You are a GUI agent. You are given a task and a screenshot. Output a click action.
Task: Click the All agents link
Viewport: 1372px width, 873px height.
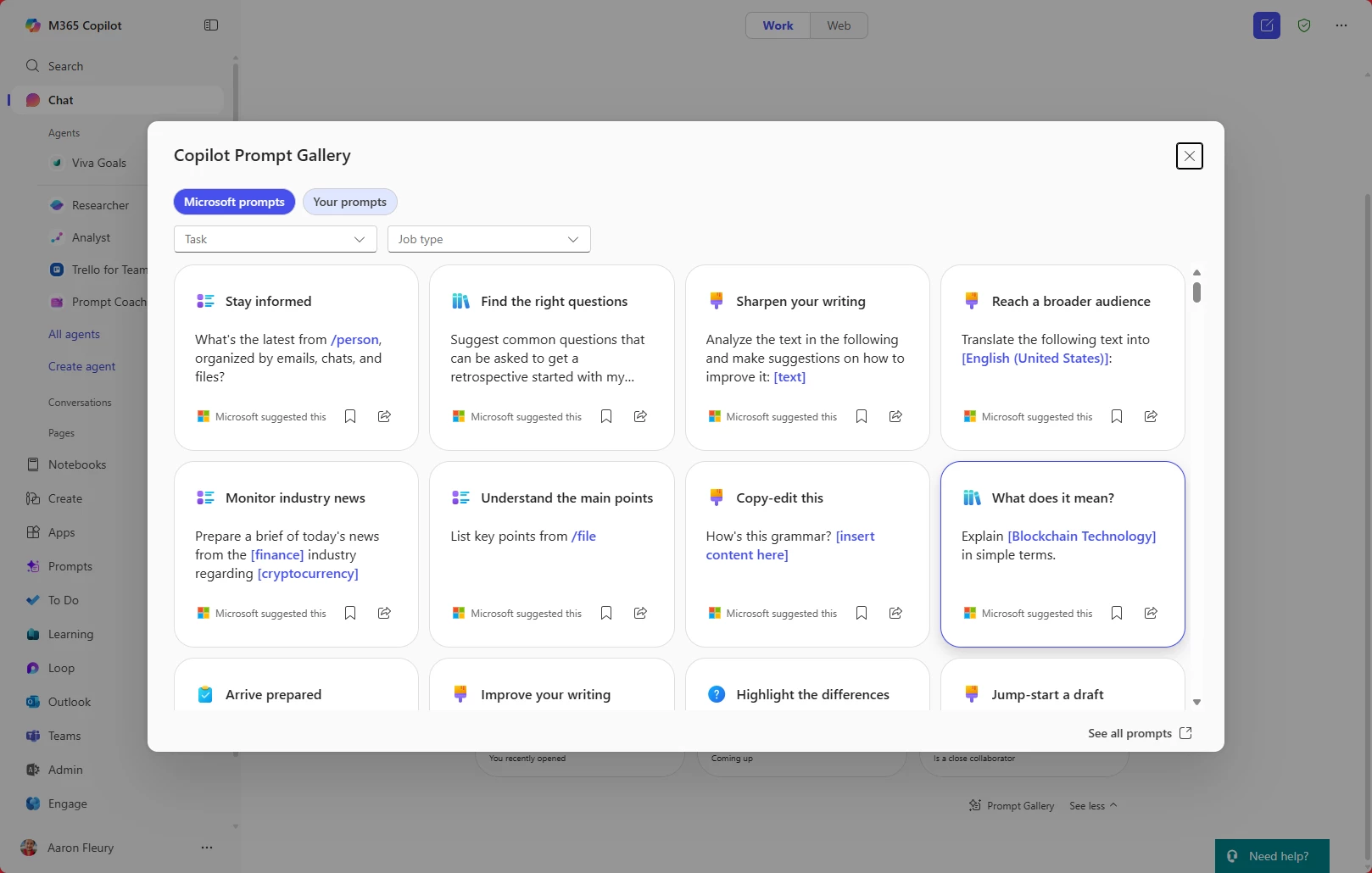click(74, 334)
